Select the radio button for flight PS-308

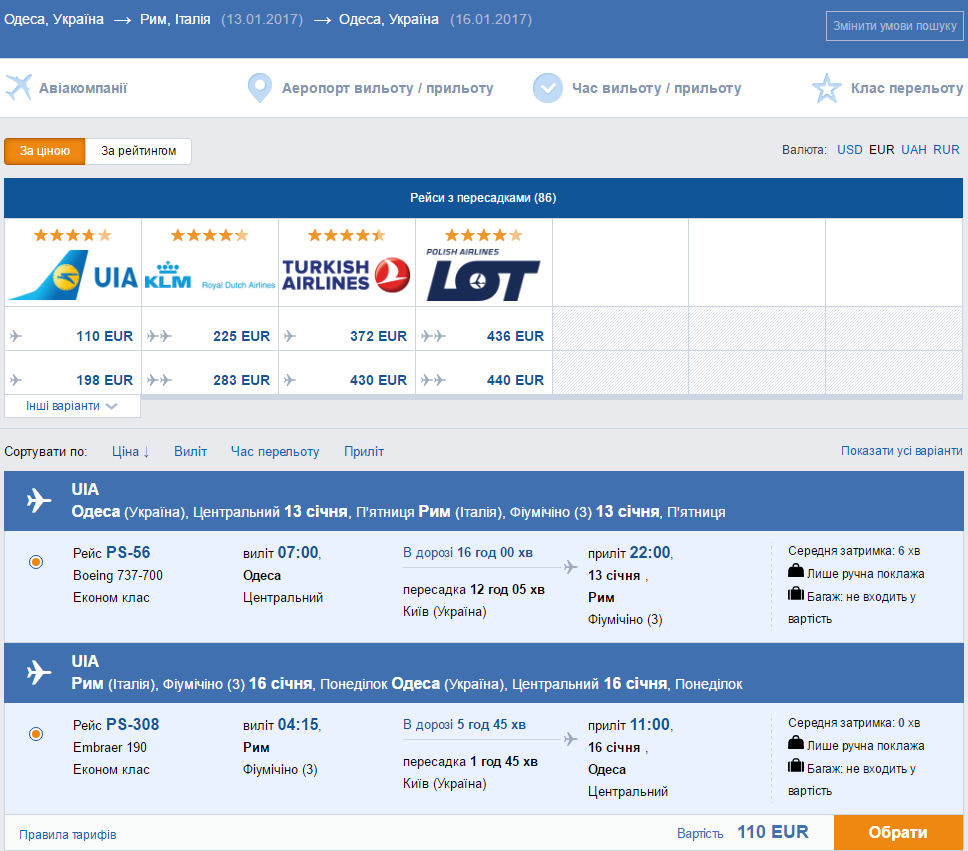click(x=36, y=734)
